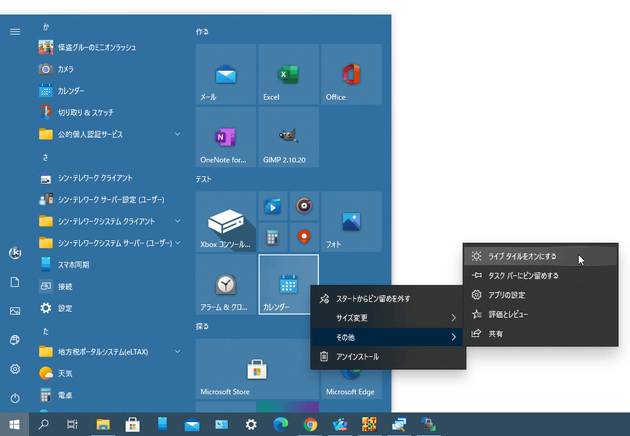Open スマホ同期 app
The image size is (630, 436).
click(109, 265)
